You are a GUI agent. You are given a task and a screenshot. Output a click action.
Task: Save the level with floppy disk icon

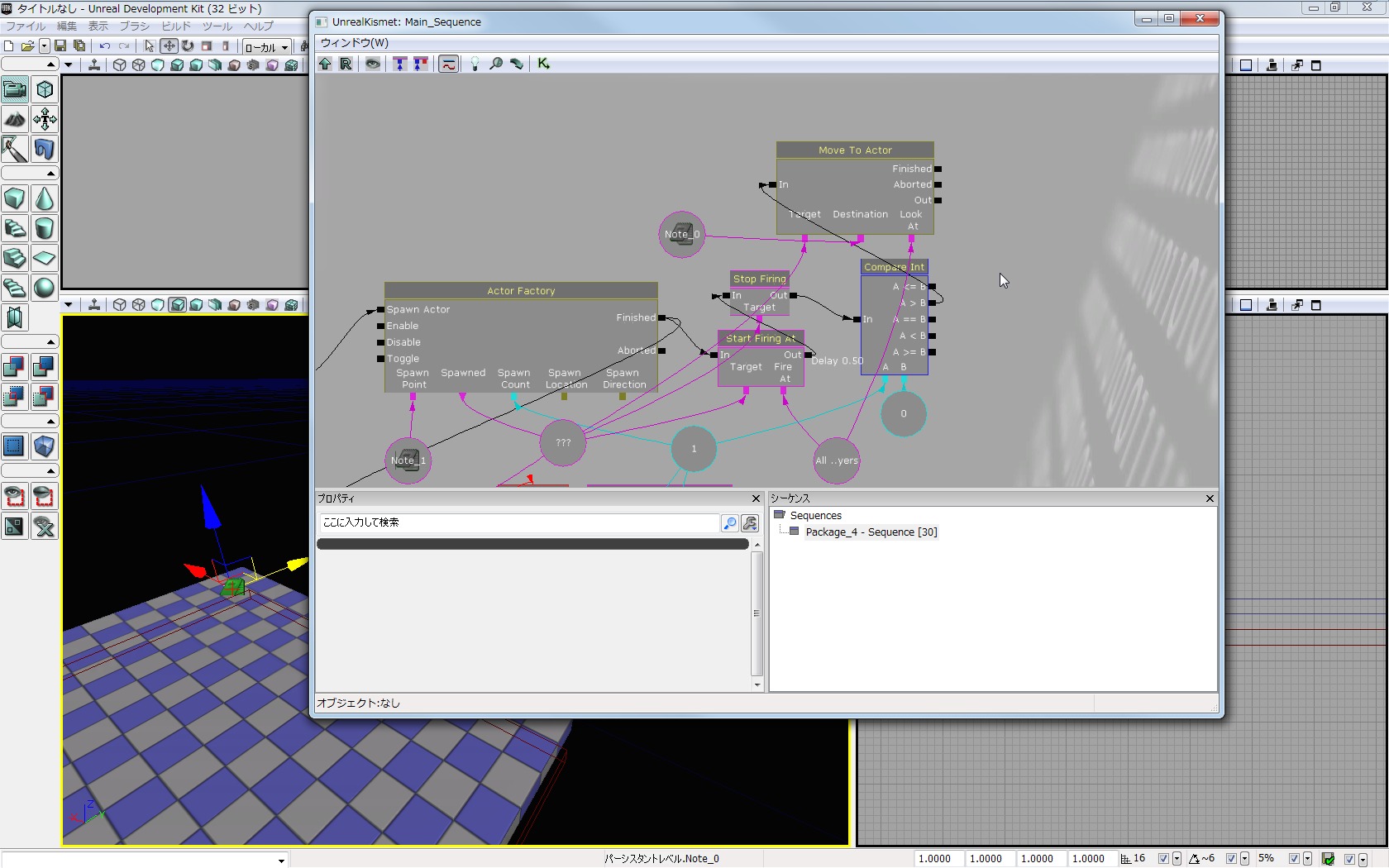60,46
